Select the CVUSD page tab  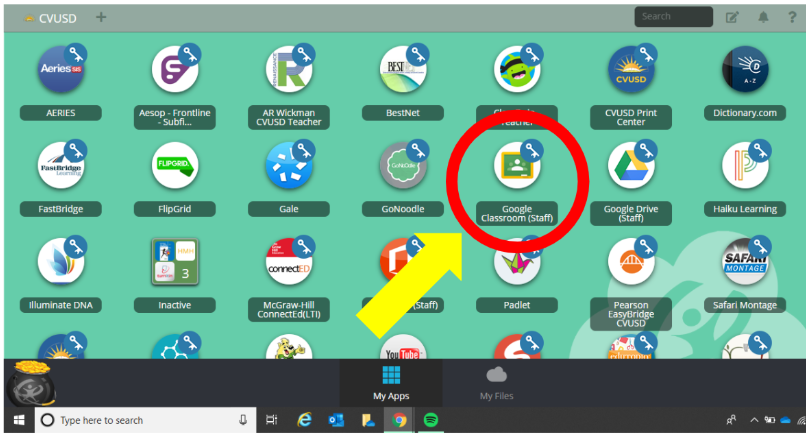coord(50,18)
